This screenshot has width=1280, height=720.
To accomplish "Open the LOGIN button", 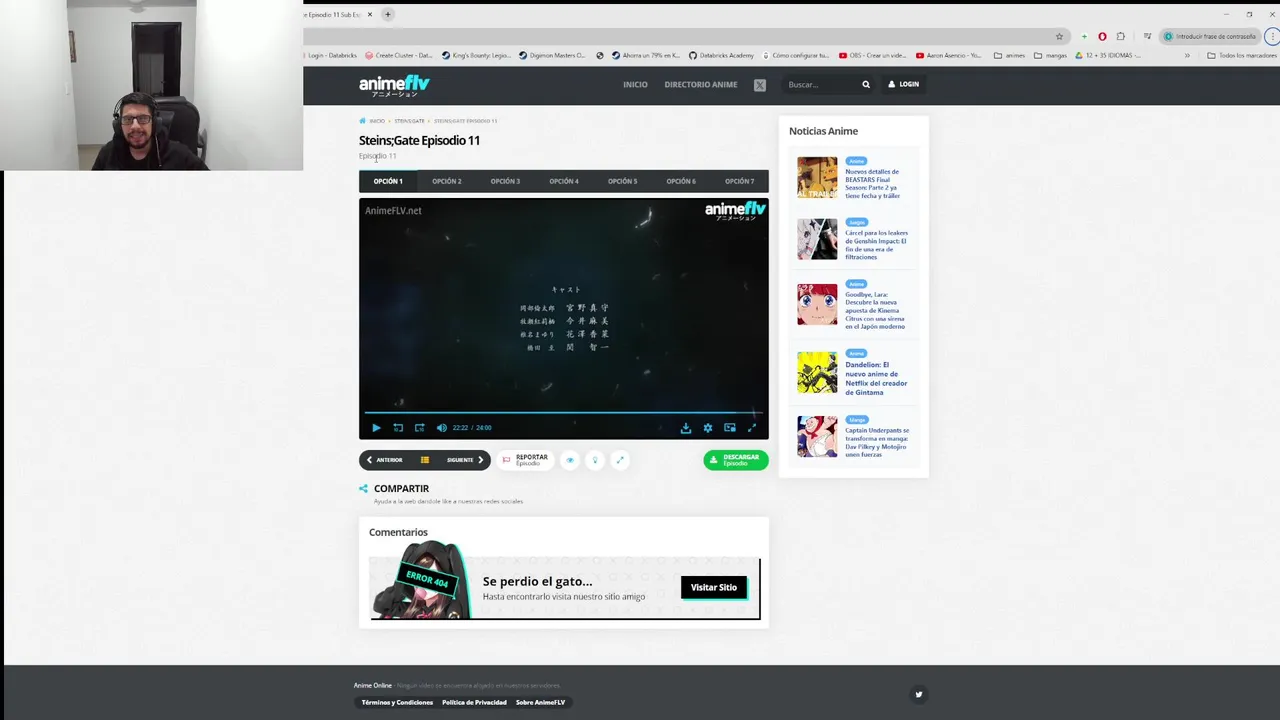I will pos(903,84).
